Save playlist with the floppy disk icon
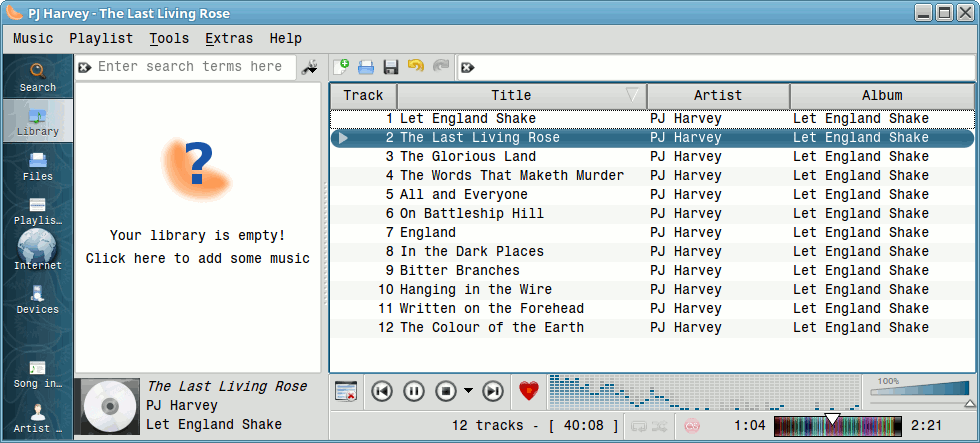The width and height of the screenshot is (980, 443). pyautogui.click(x=391, y=66)
